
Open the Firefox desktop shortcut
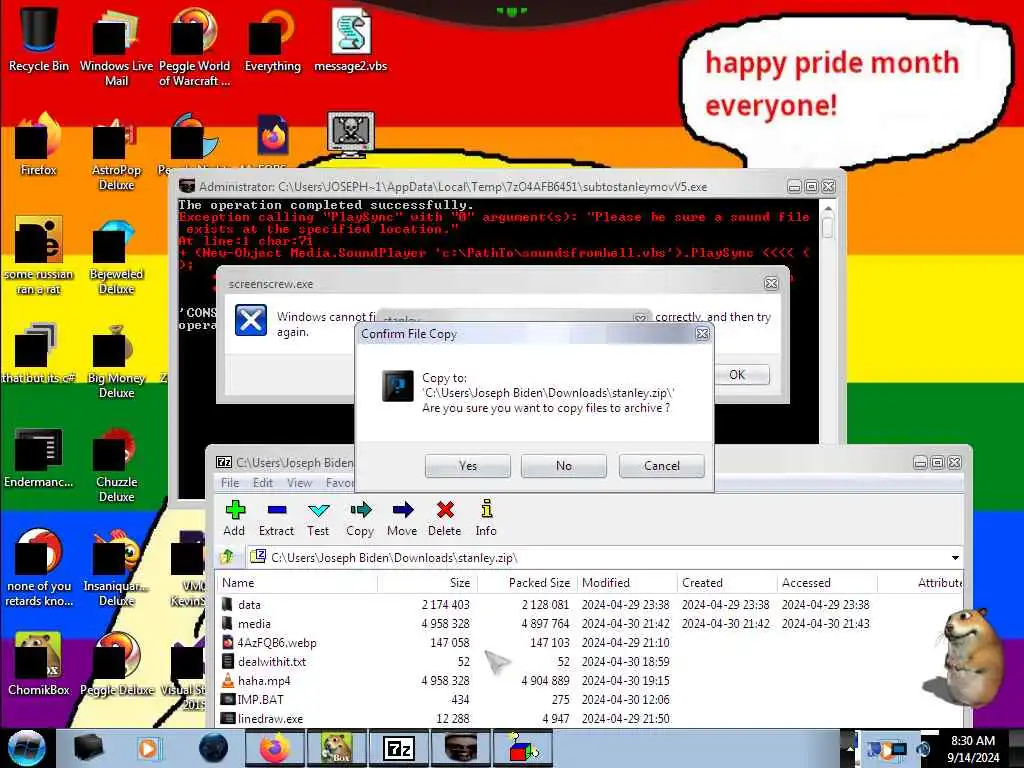pyautogui.click(x=39, y=144)
